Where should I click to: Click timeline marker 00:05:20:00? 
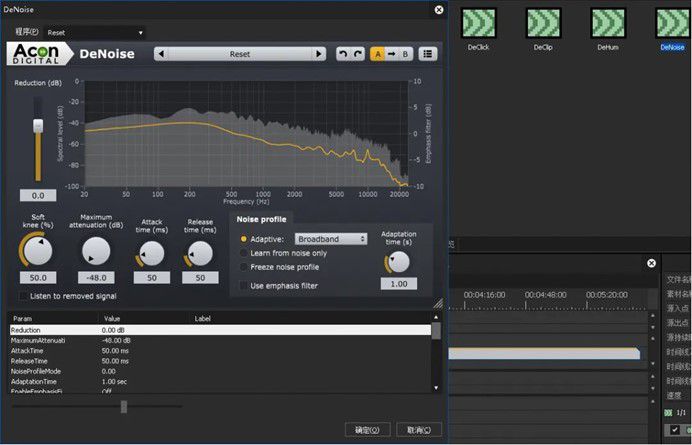tap(607, 295)
